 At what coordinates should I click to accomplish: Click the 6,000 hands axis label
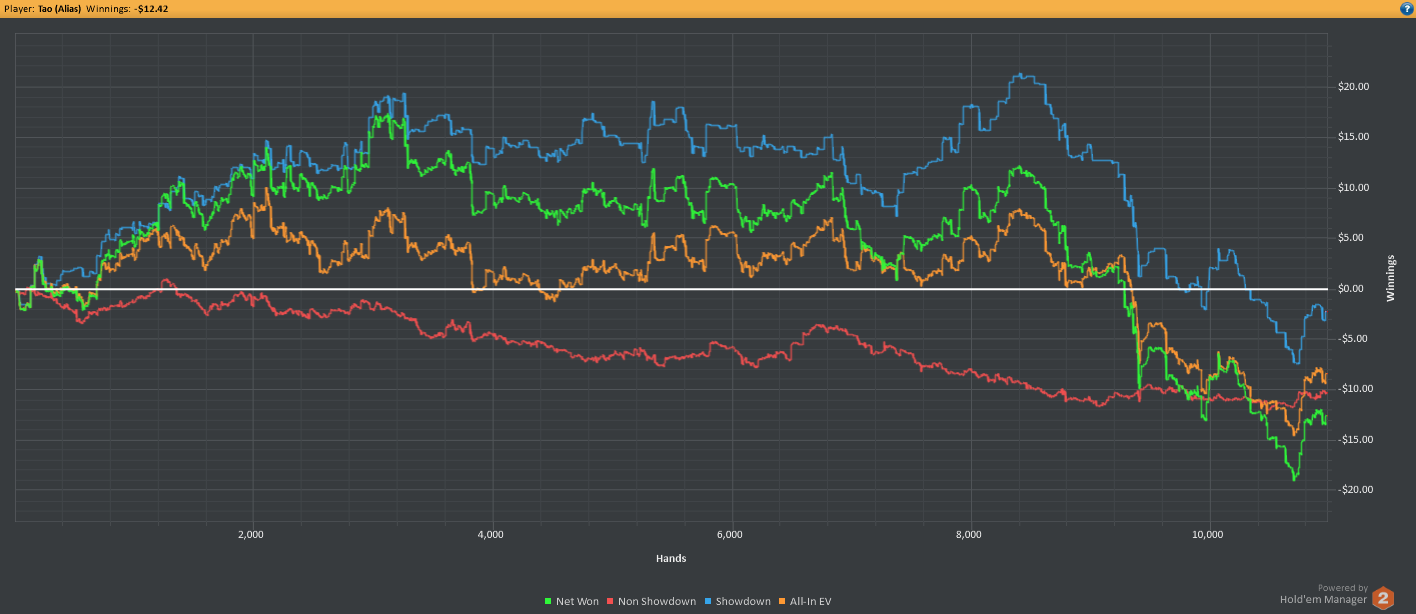point(731,535)
